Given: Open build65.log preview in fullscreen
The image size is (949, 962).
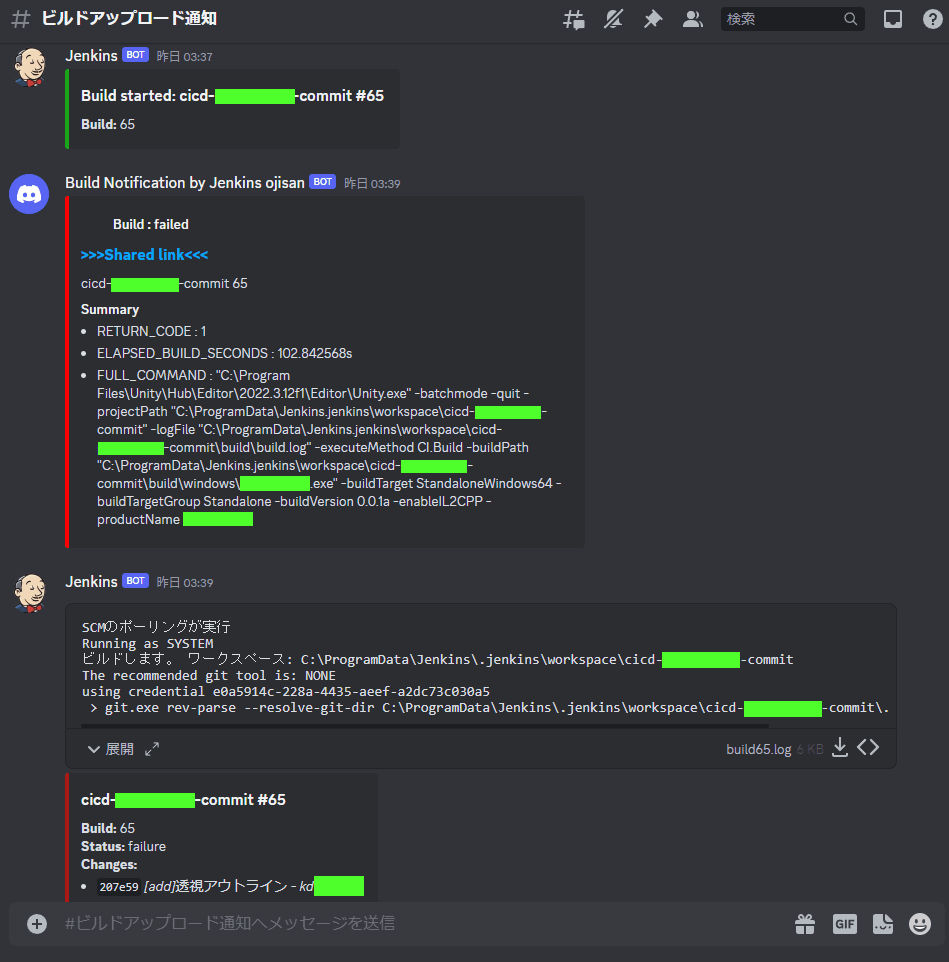Looking at the screenshot, I should [152, 749].
